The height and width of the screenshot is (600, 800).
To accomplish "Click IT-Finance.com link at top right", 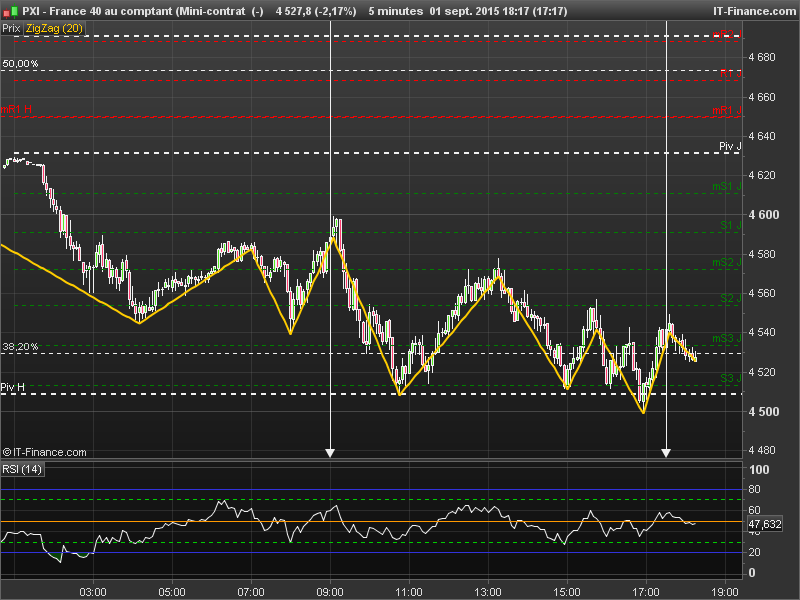I will point(754,11).
